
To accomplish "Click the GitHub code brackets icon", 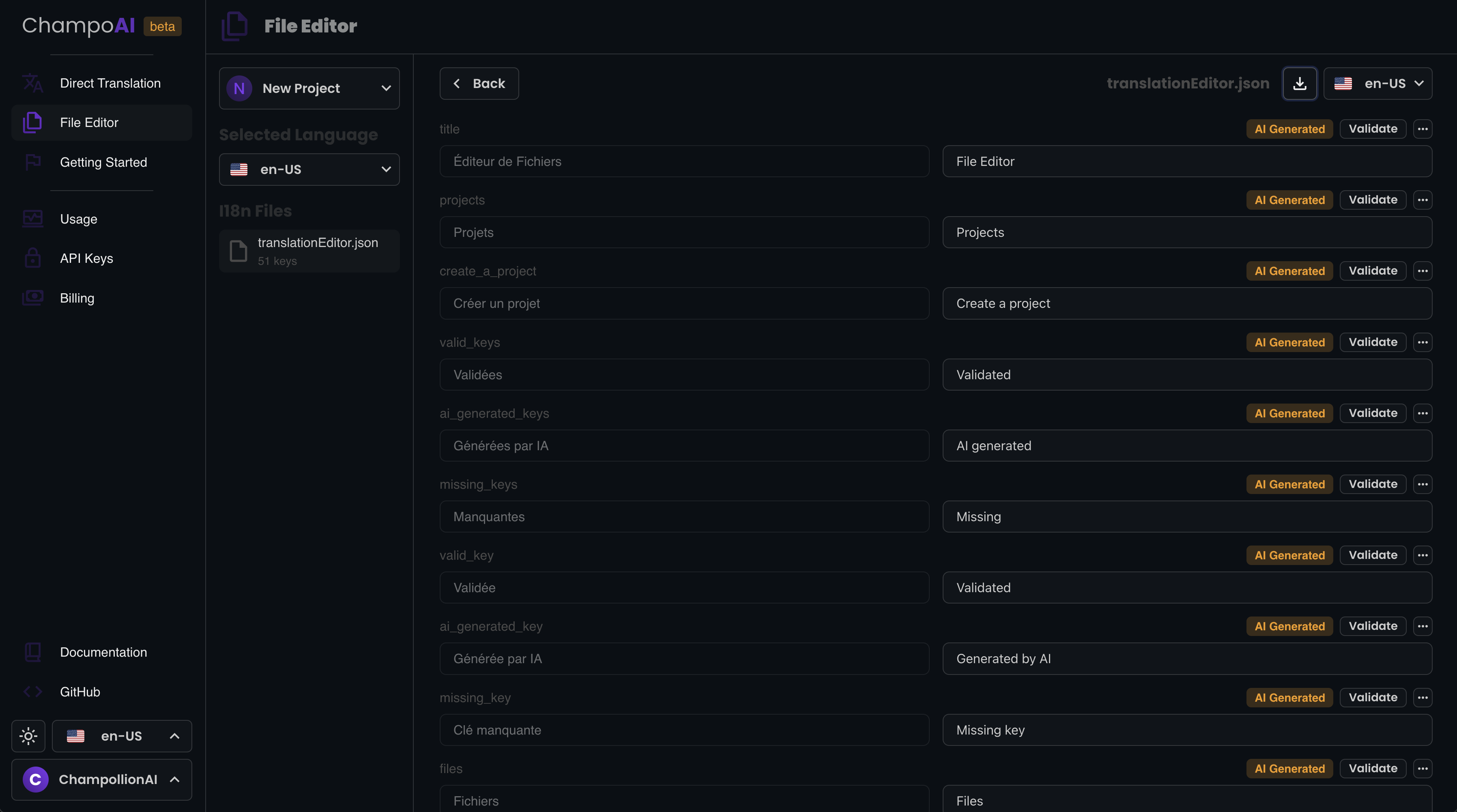I will pos(33,692).
